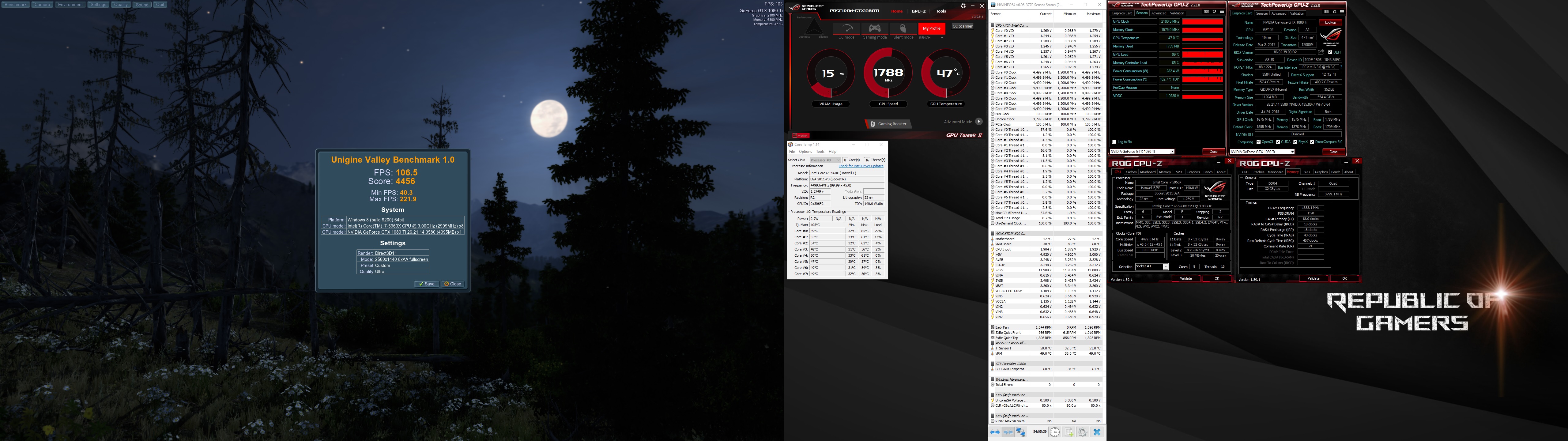Image resolution: width=1568 pixels, height=441 pixels.
Task: Open Camera menu in Valley benchmark
Action: point(43,4)
